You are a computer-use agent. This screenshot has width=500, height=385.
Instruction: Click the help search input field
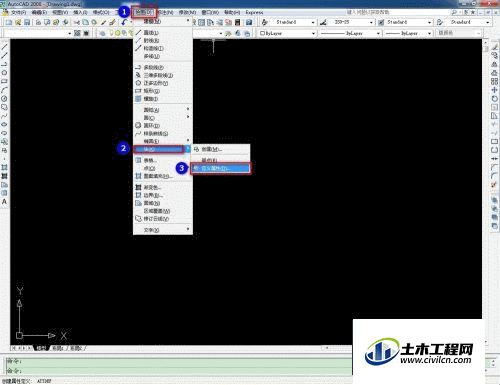pyautogui.click(x=397, y=12)
